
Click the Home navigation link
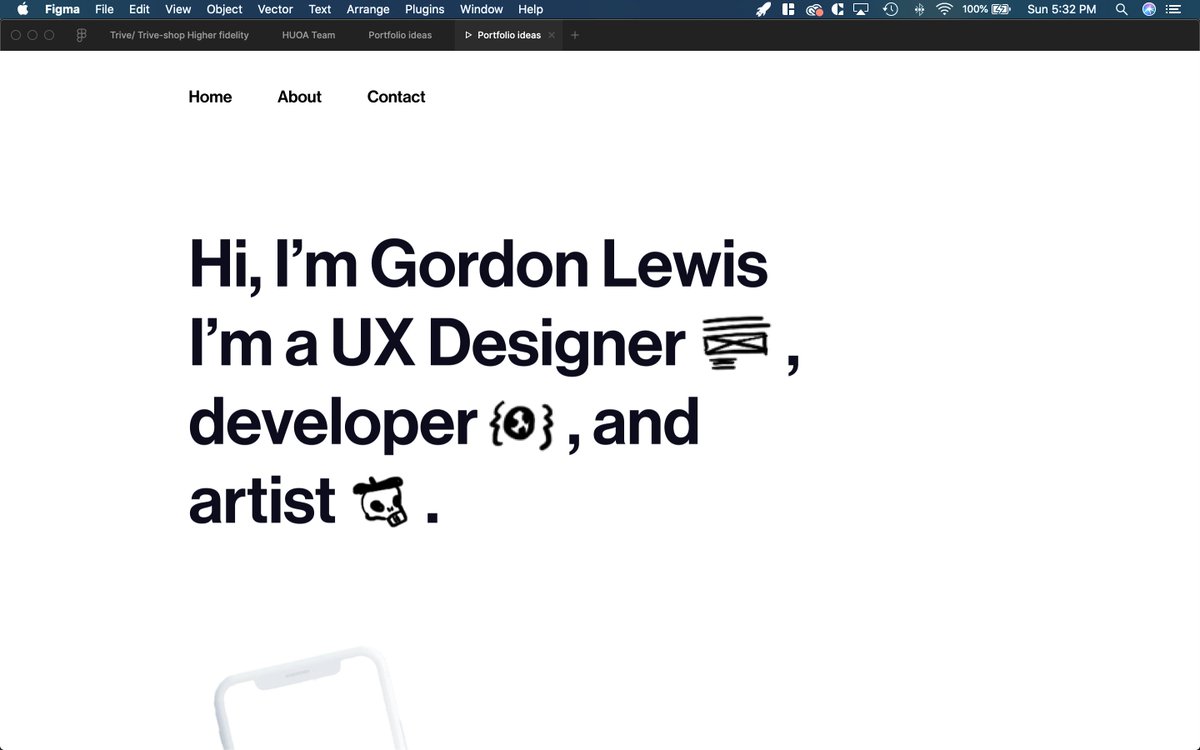pyautogui.click(x=210, y=97)
